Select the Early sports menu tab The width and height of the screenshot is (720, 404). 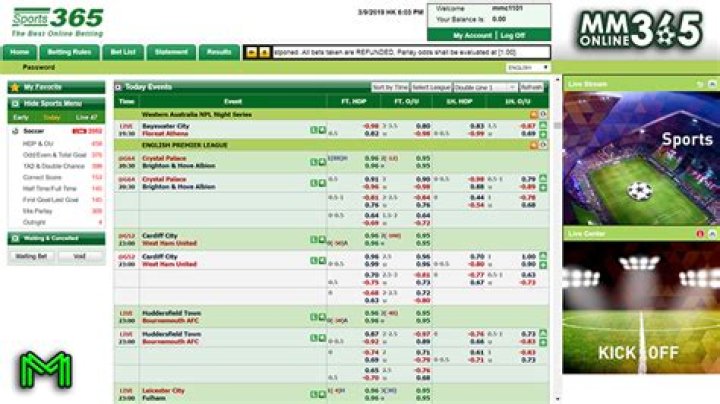(21, 118)
